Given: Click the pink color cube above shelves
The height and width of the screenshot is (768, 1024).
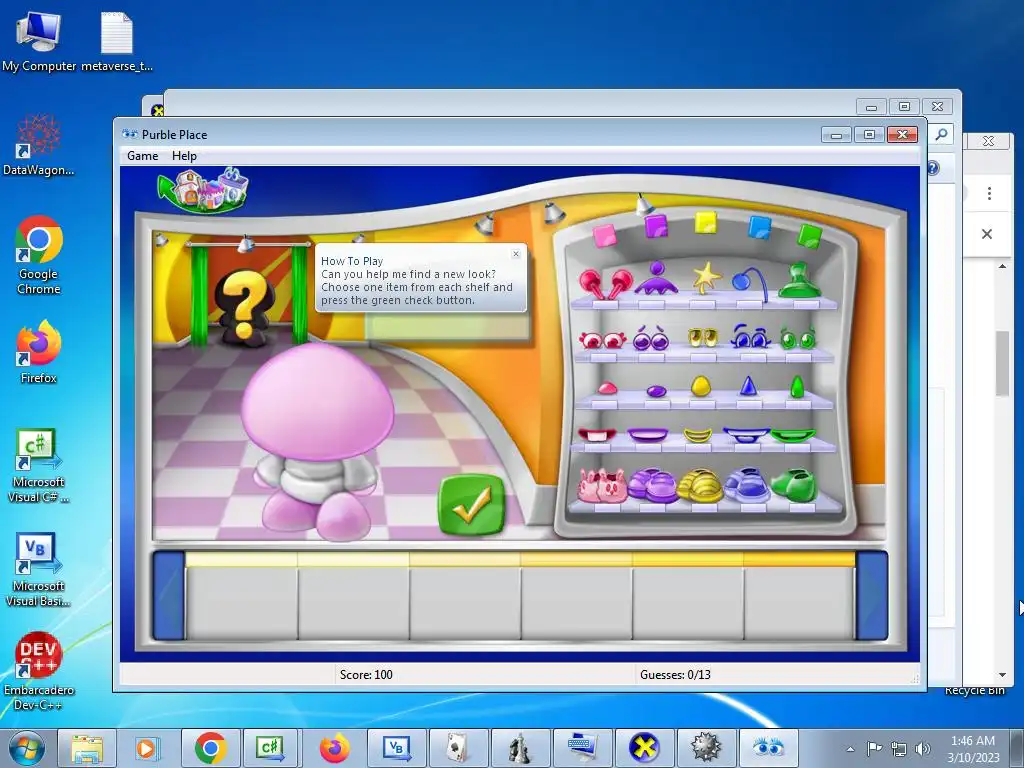Looking at the screenshot, I should 604,235.
